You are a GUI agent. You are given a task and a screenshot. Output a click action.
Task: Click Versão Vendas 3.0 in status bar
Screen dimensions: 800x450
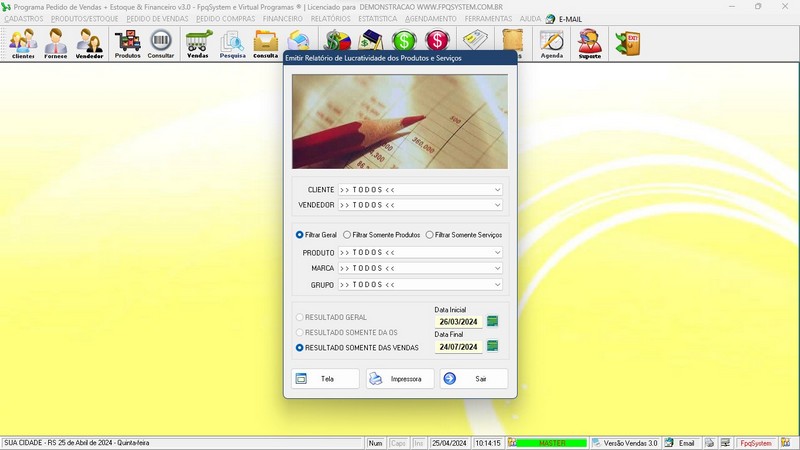631,443
